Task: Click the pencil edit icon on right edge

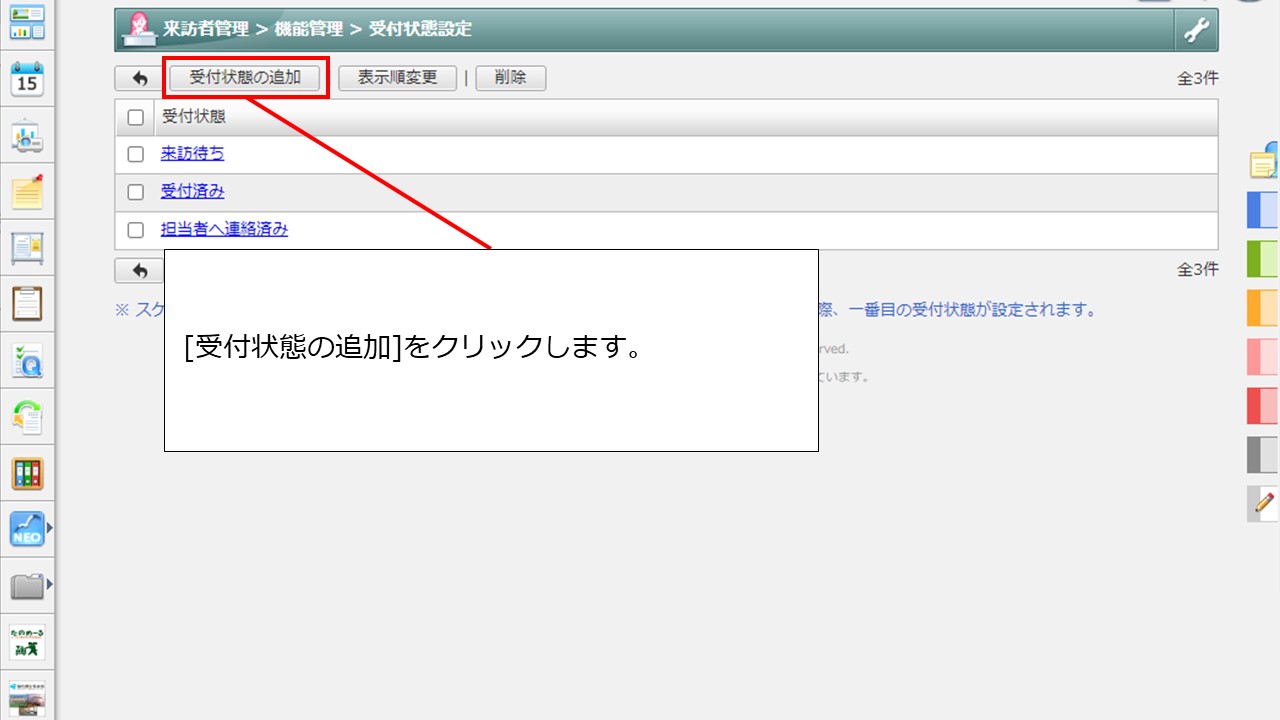Action: (x=1265, y=502)
